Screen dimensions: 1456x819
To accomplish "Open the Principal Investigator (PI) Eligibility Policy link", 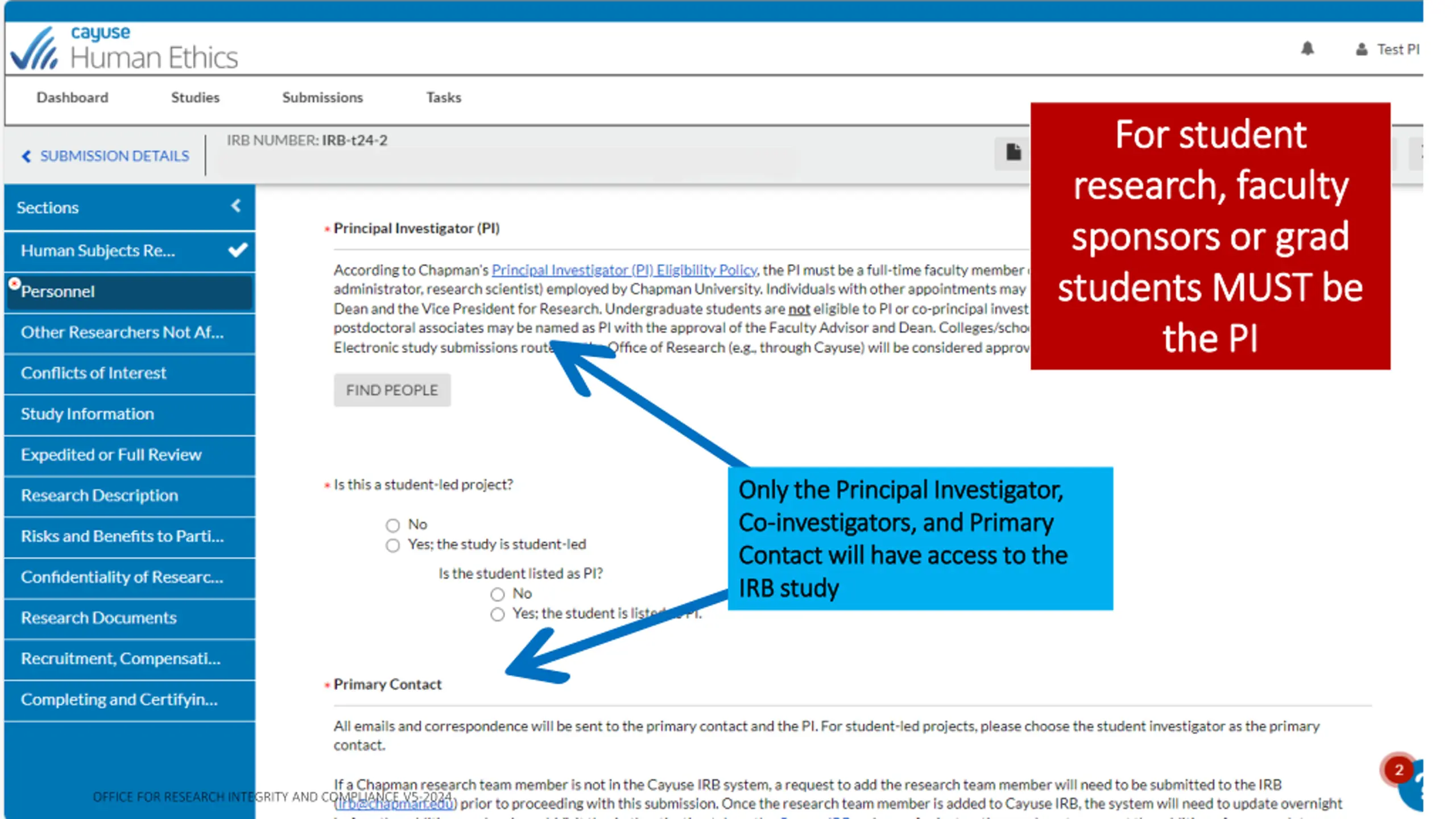I will [624, 270].
